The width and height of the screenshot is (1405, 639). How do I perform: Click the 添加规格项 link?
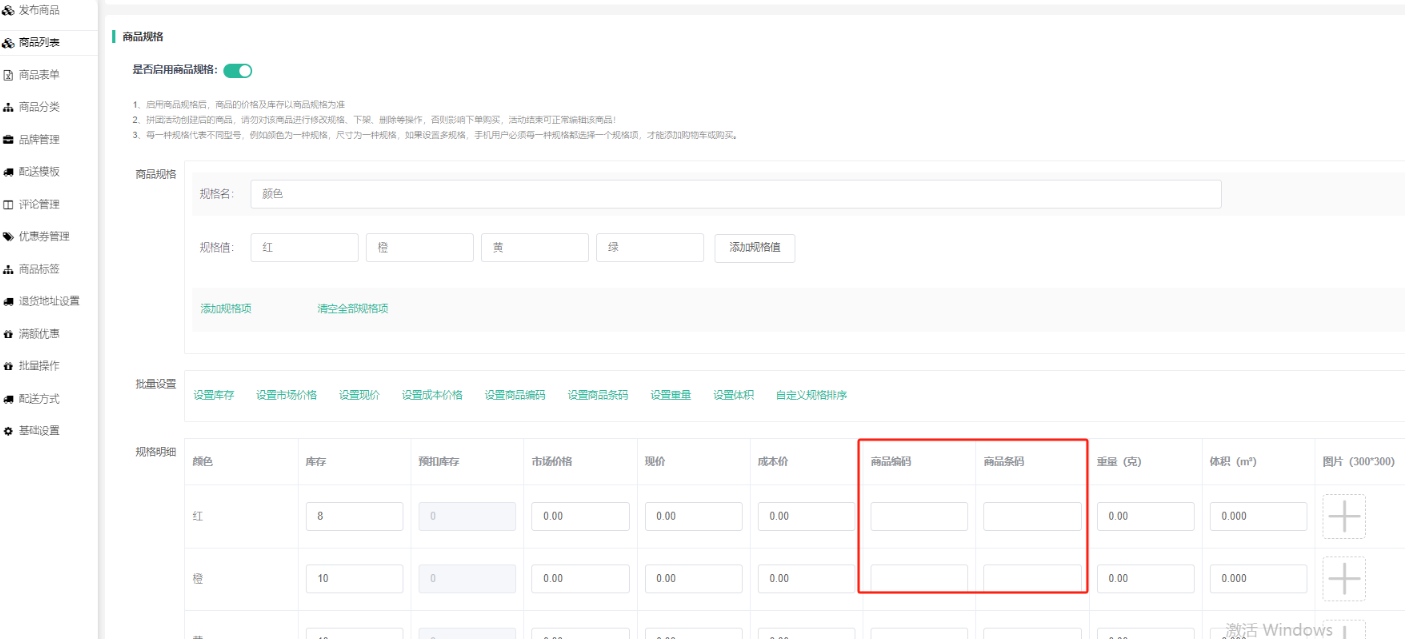(226, 309)
